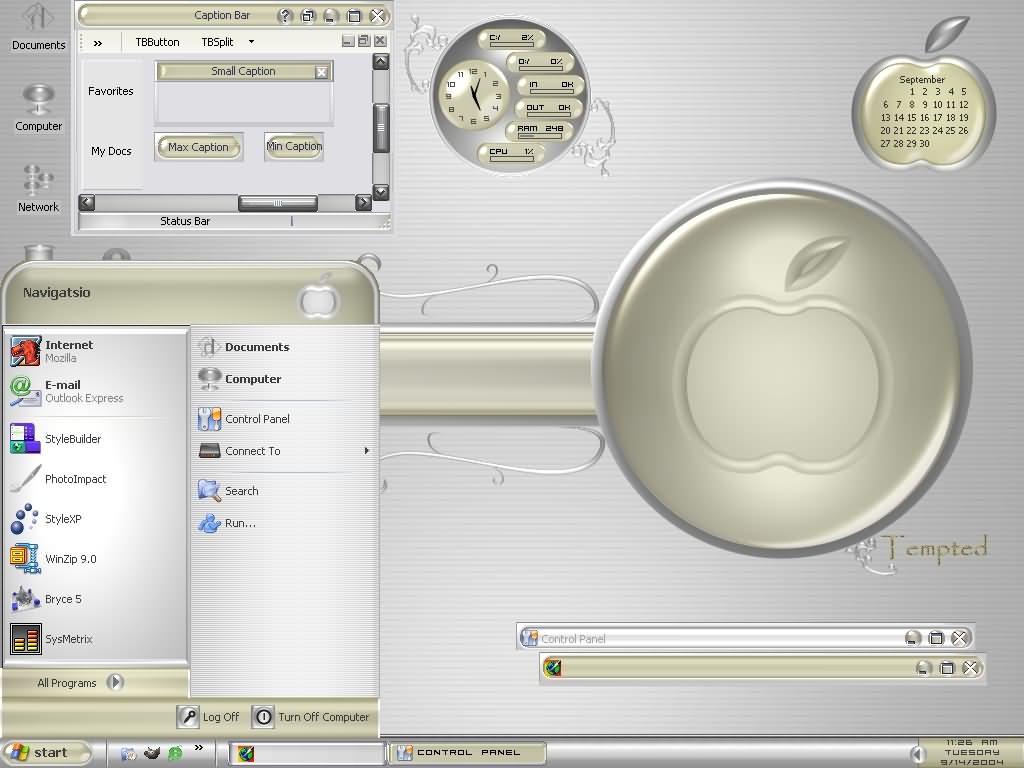Click globe icon in second minimized window

coord(552,667)
